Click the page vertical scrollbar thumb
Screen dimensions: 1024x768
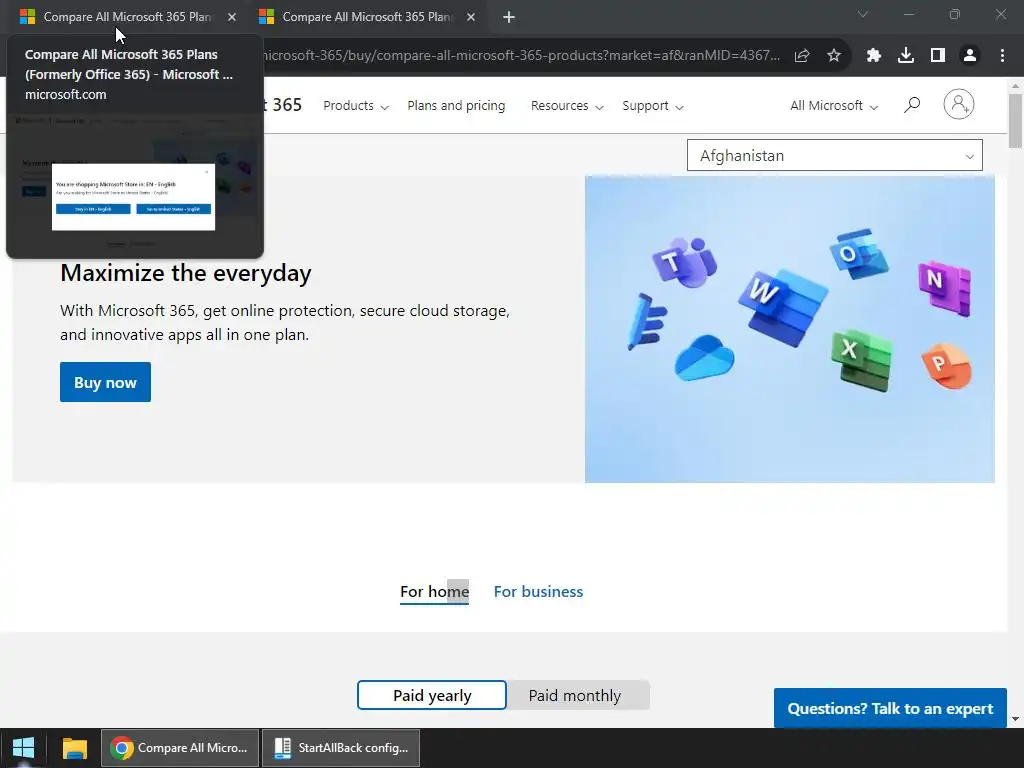[x=1015, y=121]
